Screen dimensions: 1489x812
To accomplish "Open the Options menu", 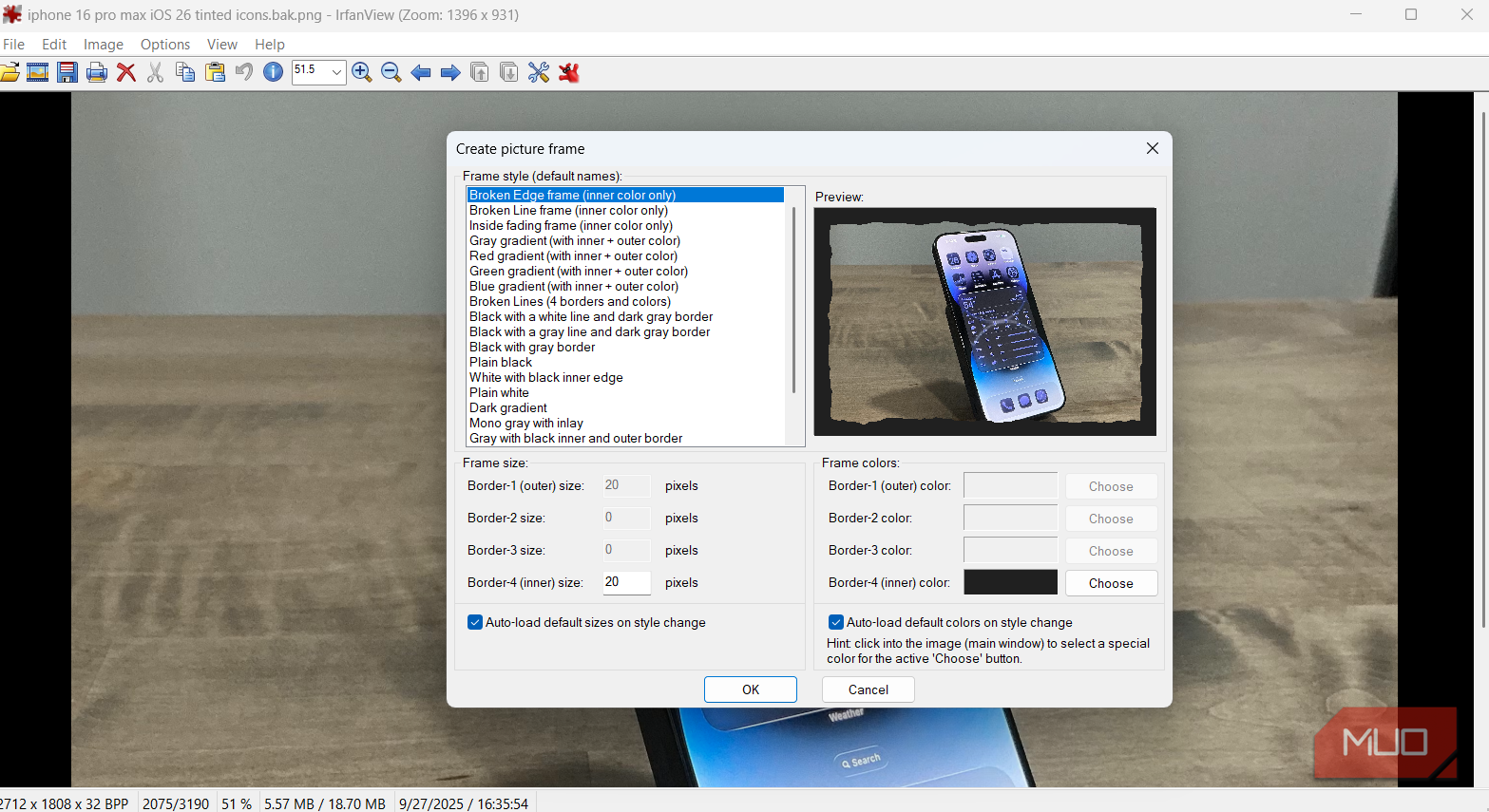I will 165,45.
